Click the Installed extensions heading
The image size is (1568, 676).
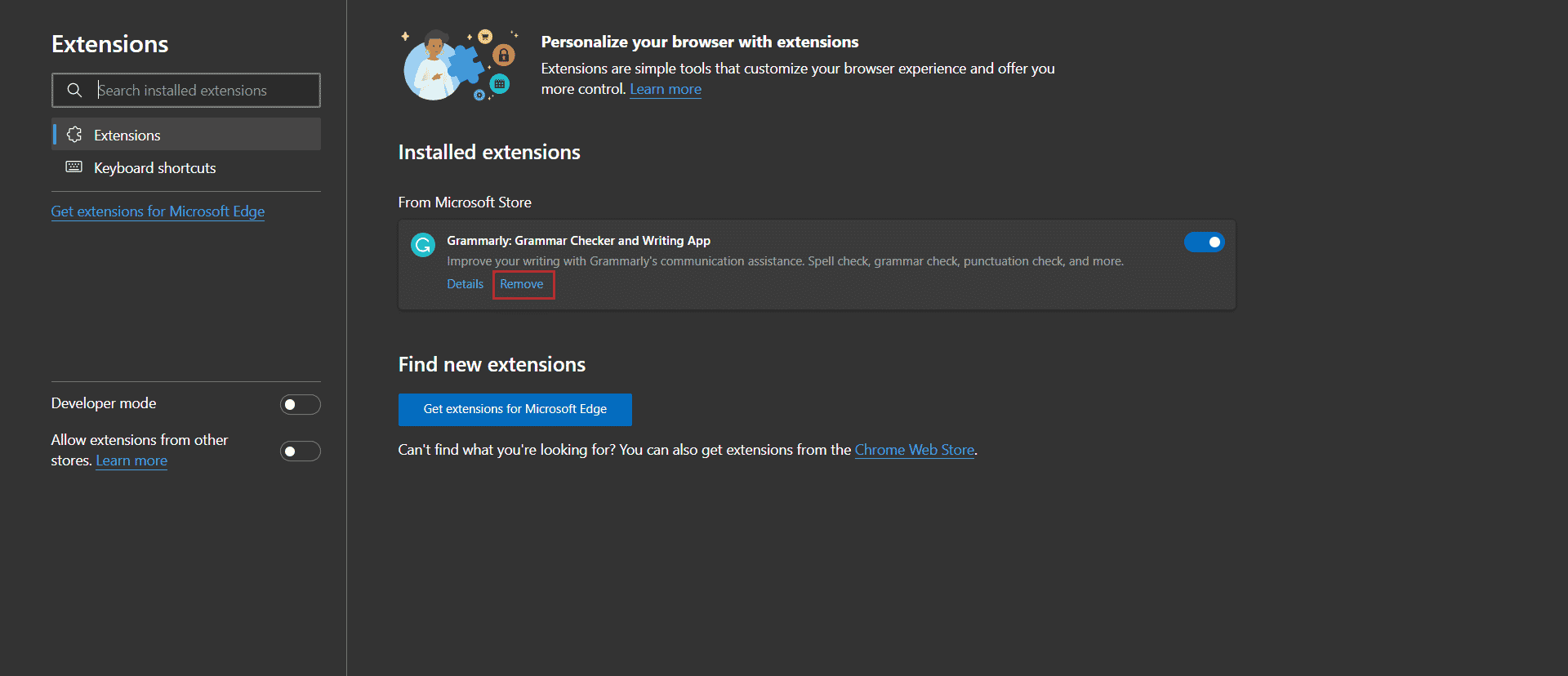click(489, 152)
